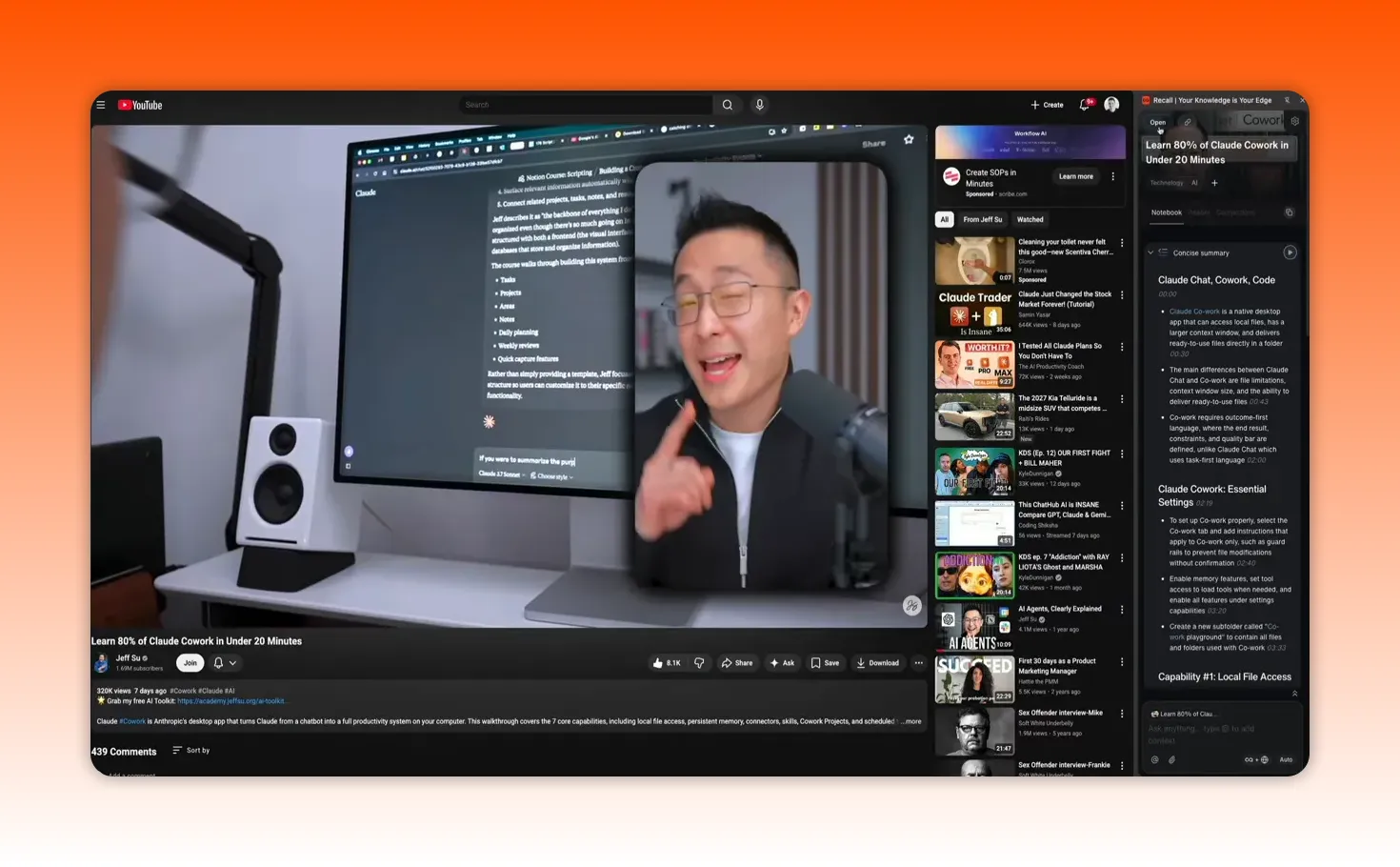Open the Claude Trader video thumbnail
Screen dimensions: 1400x867
pyautogui.click(x=974, y=313)
